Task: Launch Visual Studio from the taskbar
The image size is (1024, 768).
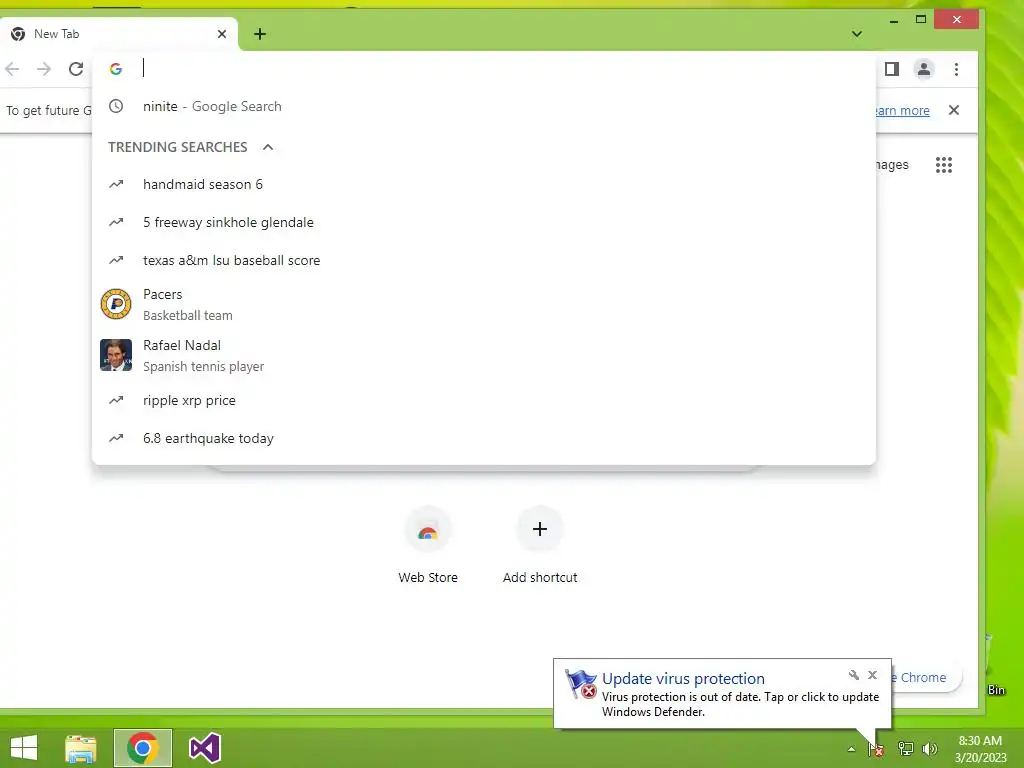Action: click(204, 748)
